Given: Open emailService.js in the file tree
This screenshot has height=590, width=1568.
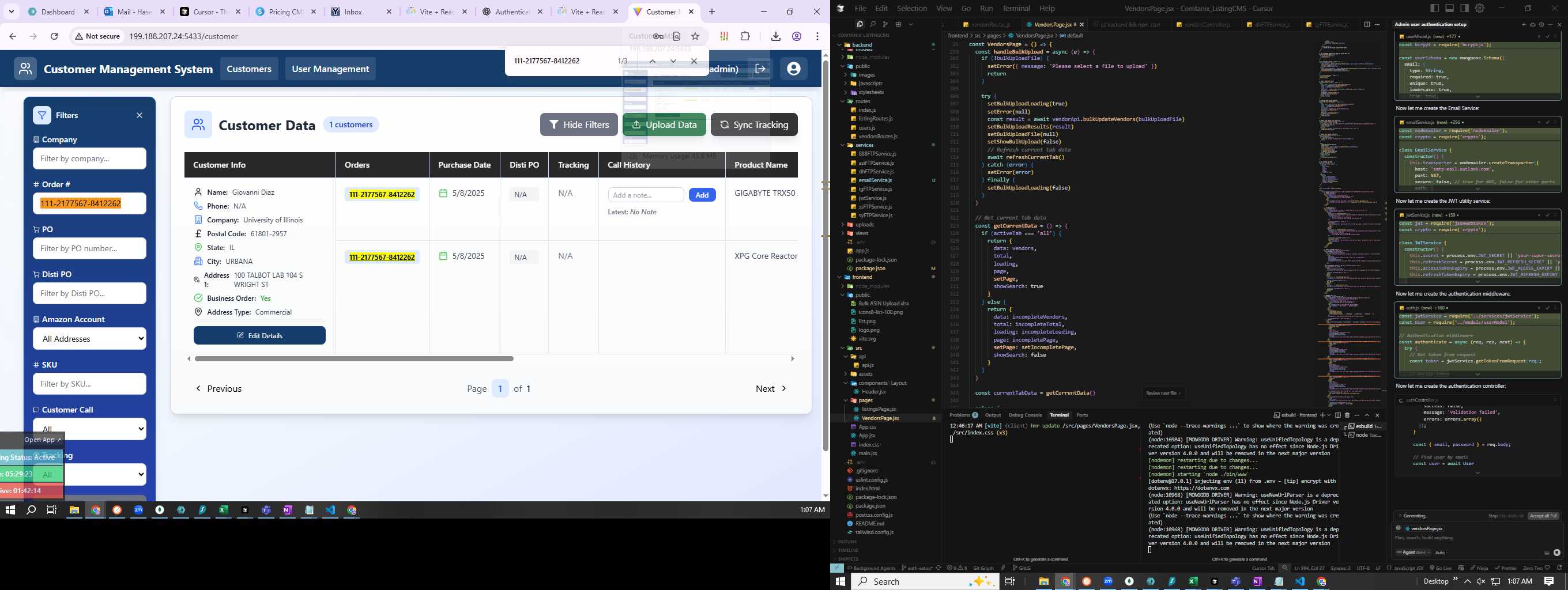Looking at the screenshot, I should (875, 181).
